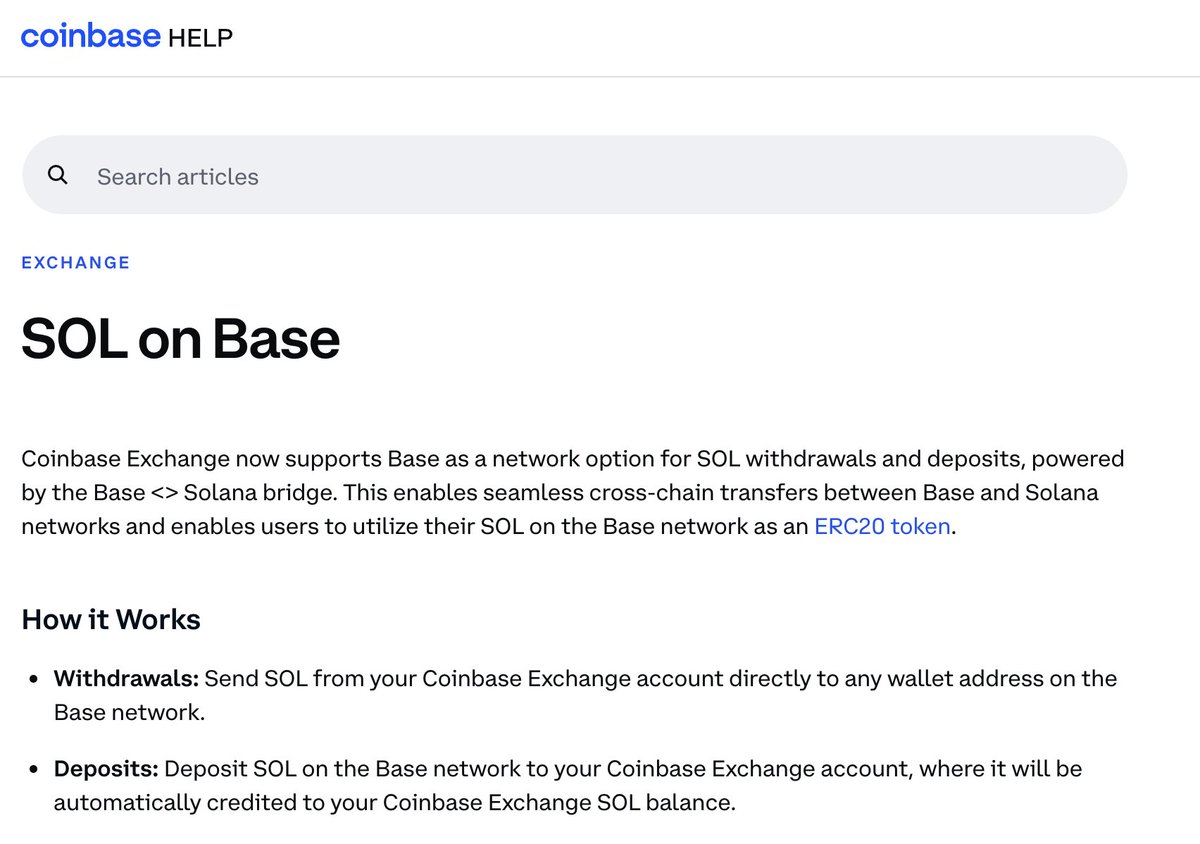This screenshot has height=844, width=1200.
Task: Click the How it Works heading
Action: [111, 620]
